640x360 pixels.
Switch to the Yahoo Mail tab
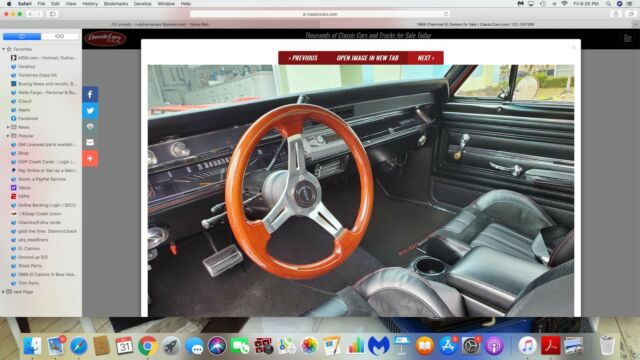tap(160, 24)
